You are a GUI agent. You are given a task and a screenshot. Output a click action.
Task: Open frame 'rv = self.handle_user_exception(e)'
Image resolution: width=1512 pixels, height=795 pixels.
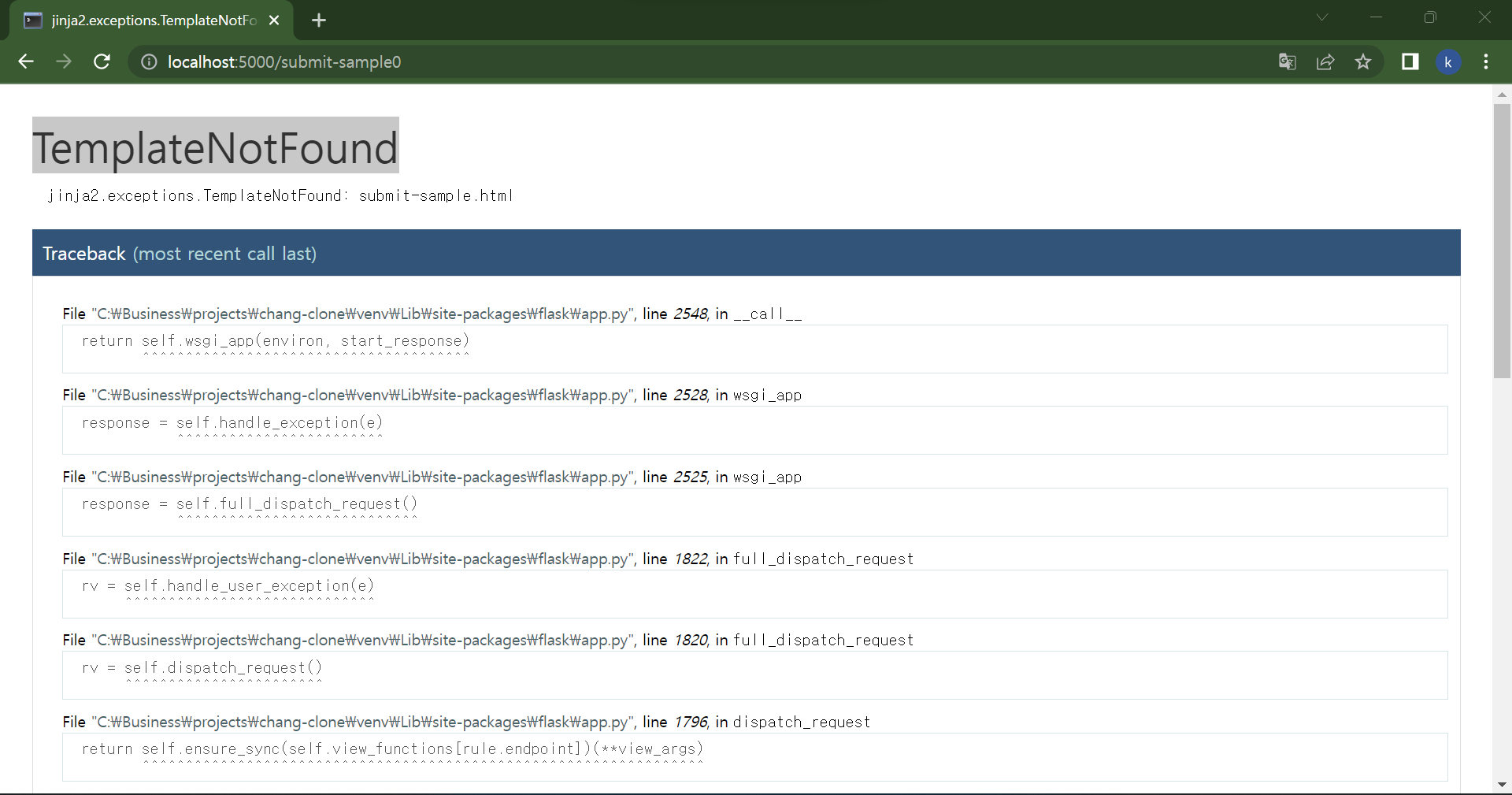pos(754,594)
